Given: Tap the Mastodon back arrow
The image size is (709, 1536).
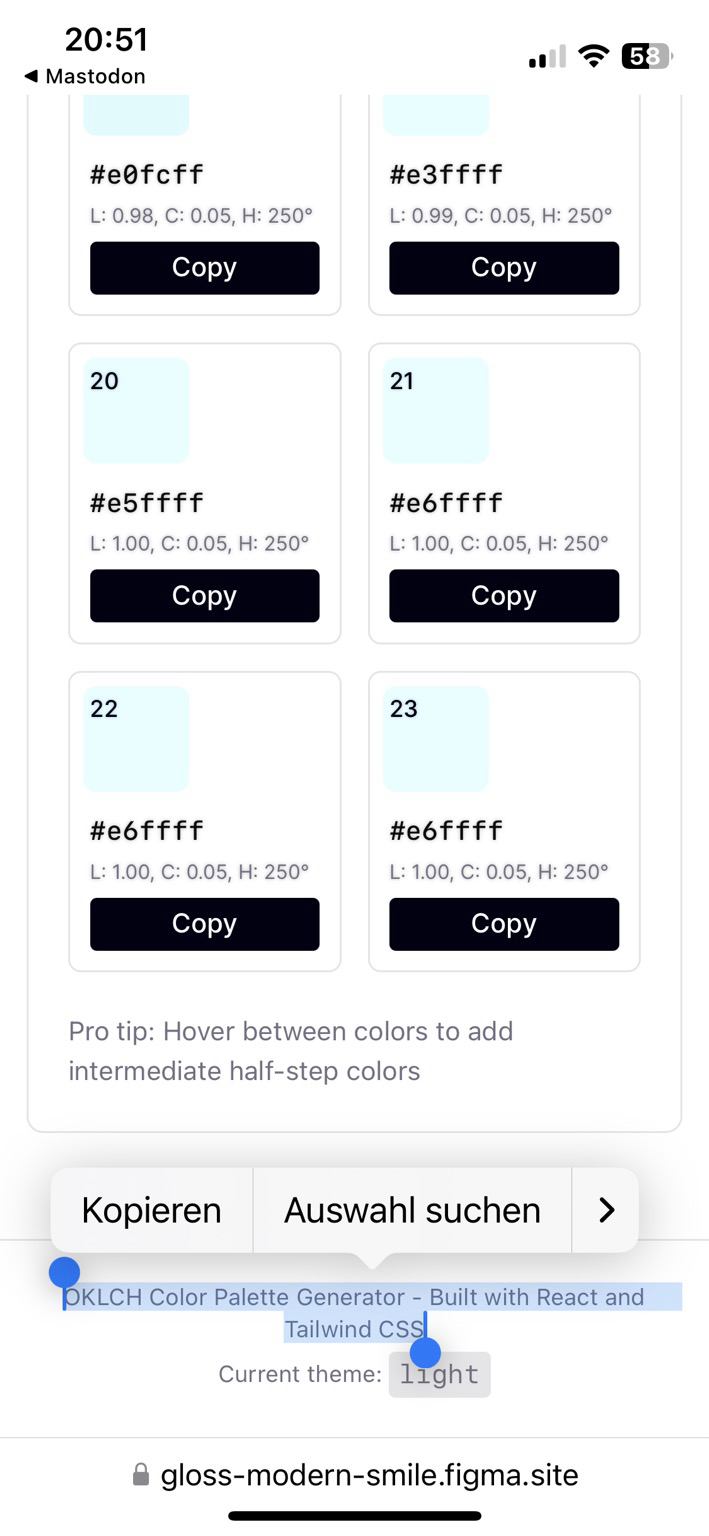Looking at the screenshot, I should 31,76.
